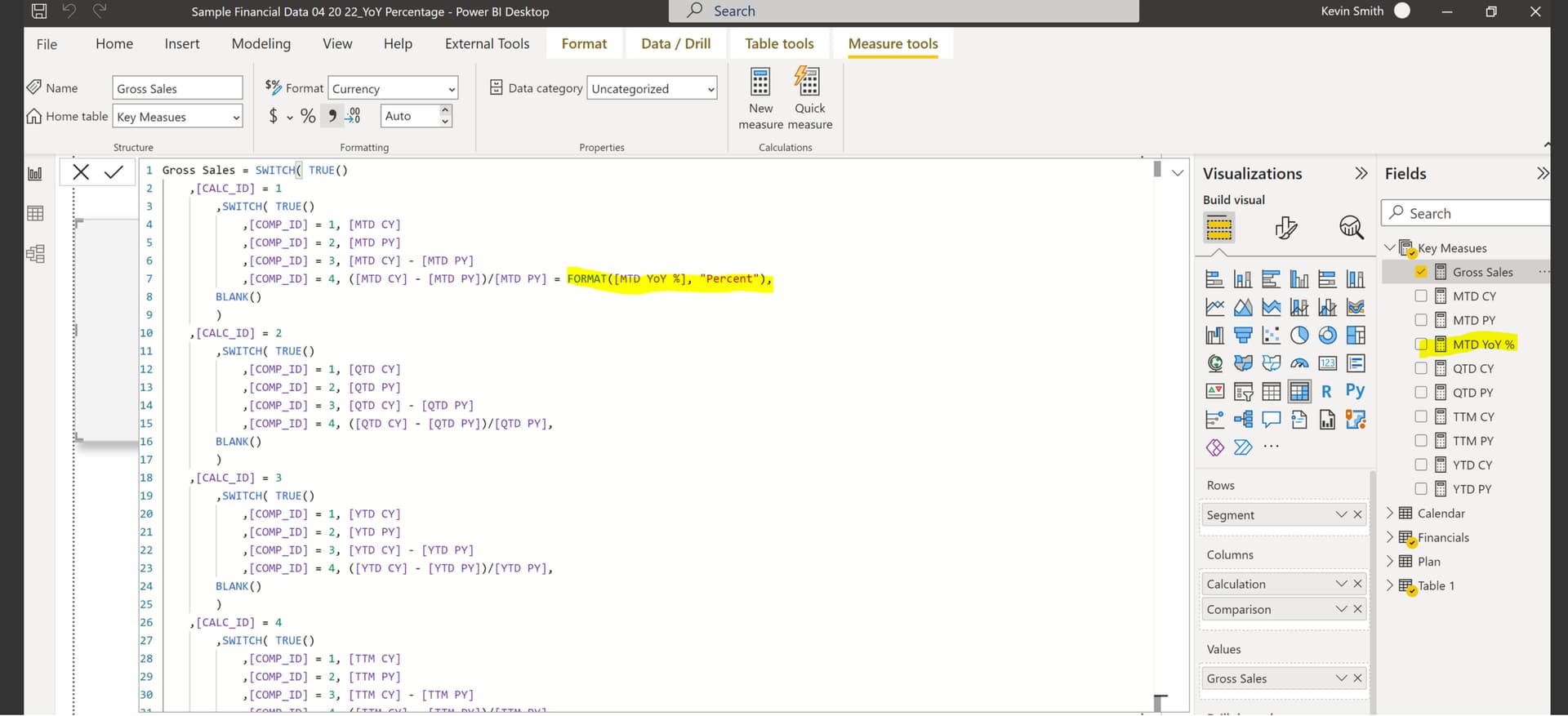Image resolution: width=1568 pixels, height=716 pixels.
Task: Switch to the Table tools tab
Action: coord(779,44)
